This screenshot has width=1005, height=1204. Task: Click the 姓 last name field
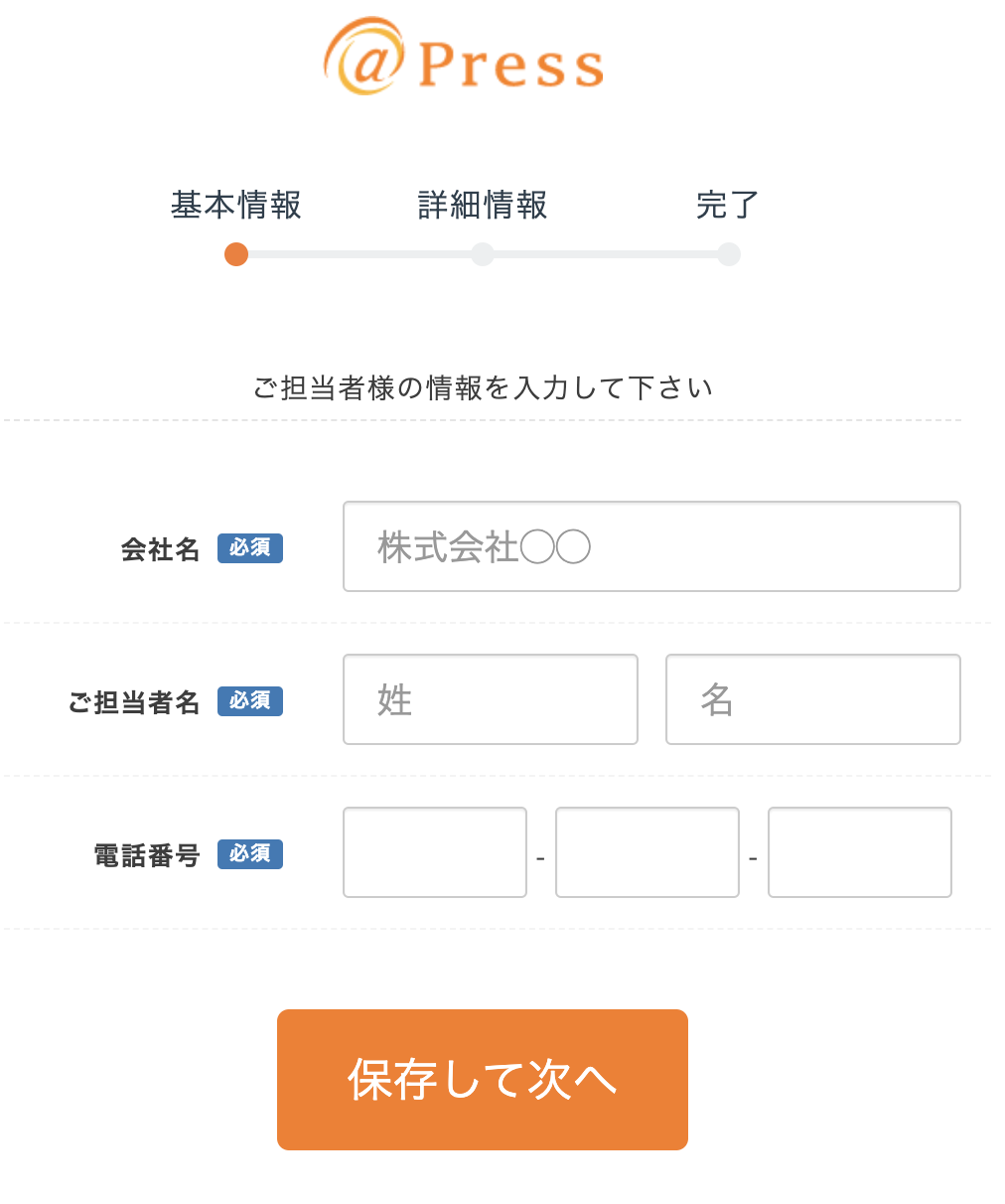coord(491,699)
